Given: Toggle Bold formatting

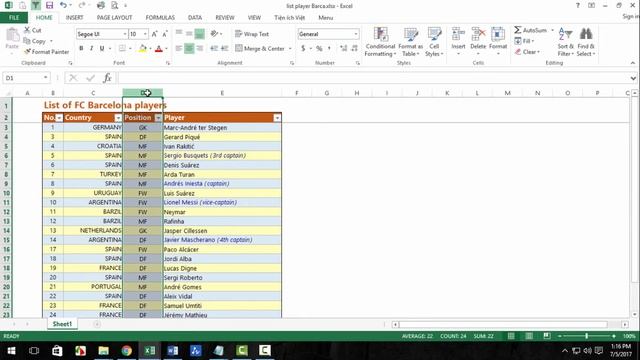Looking at the screenshot, I should click(x=81, y=49).
